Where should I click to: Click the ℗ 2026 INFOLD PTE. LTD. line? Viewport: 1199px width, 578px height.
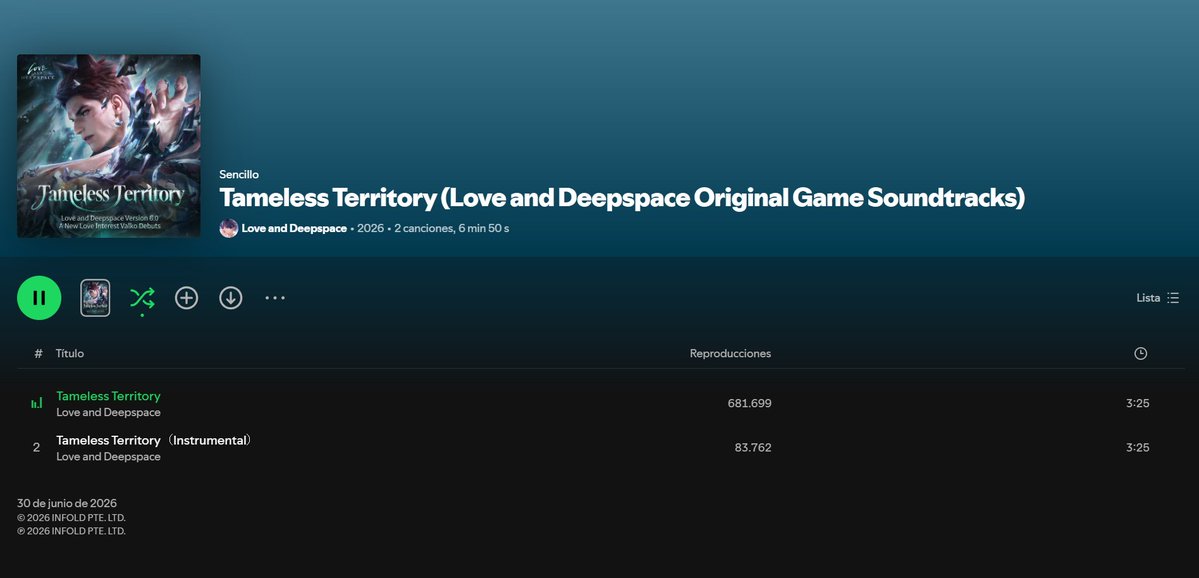[x=71, y=531]
